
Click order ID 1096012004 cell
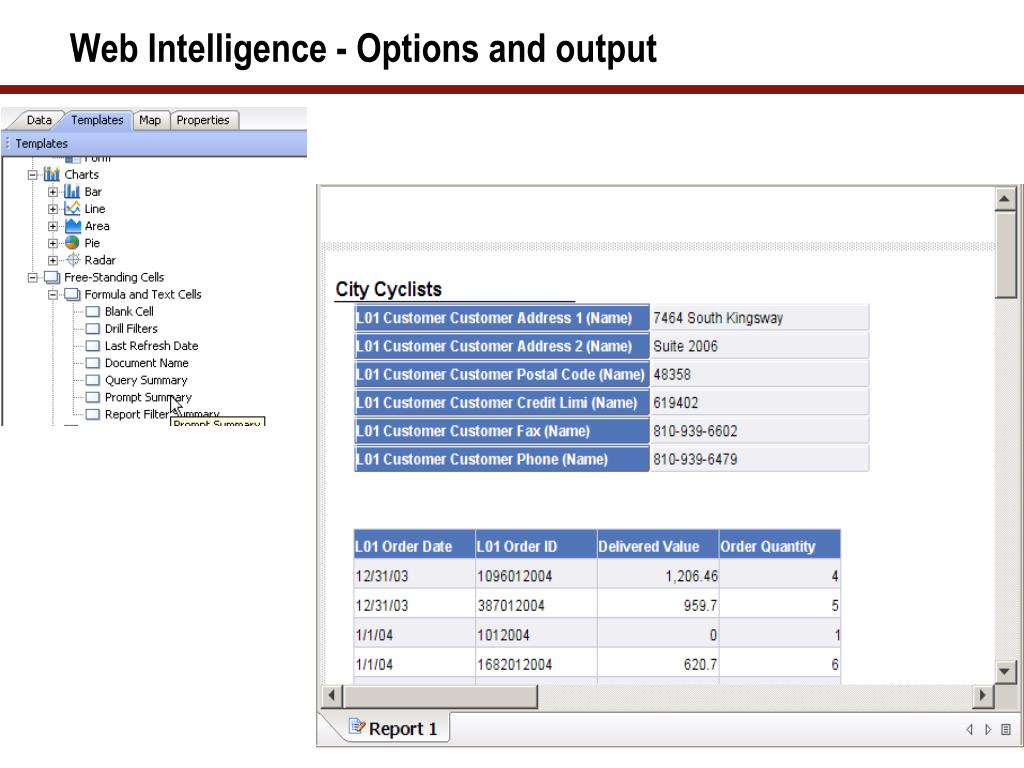536,576
